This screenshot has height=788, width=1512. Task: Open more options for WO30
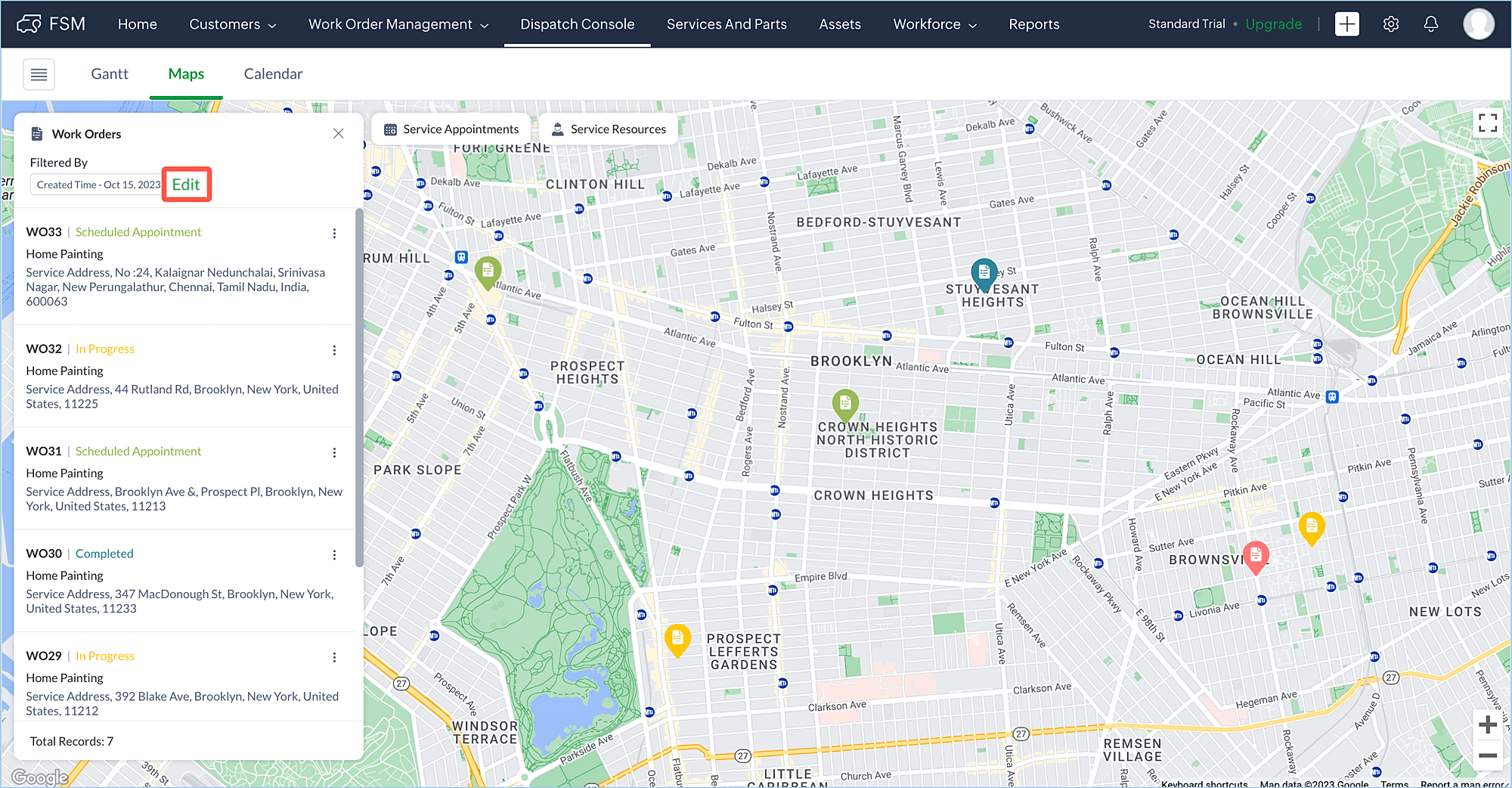click(334, 555)
